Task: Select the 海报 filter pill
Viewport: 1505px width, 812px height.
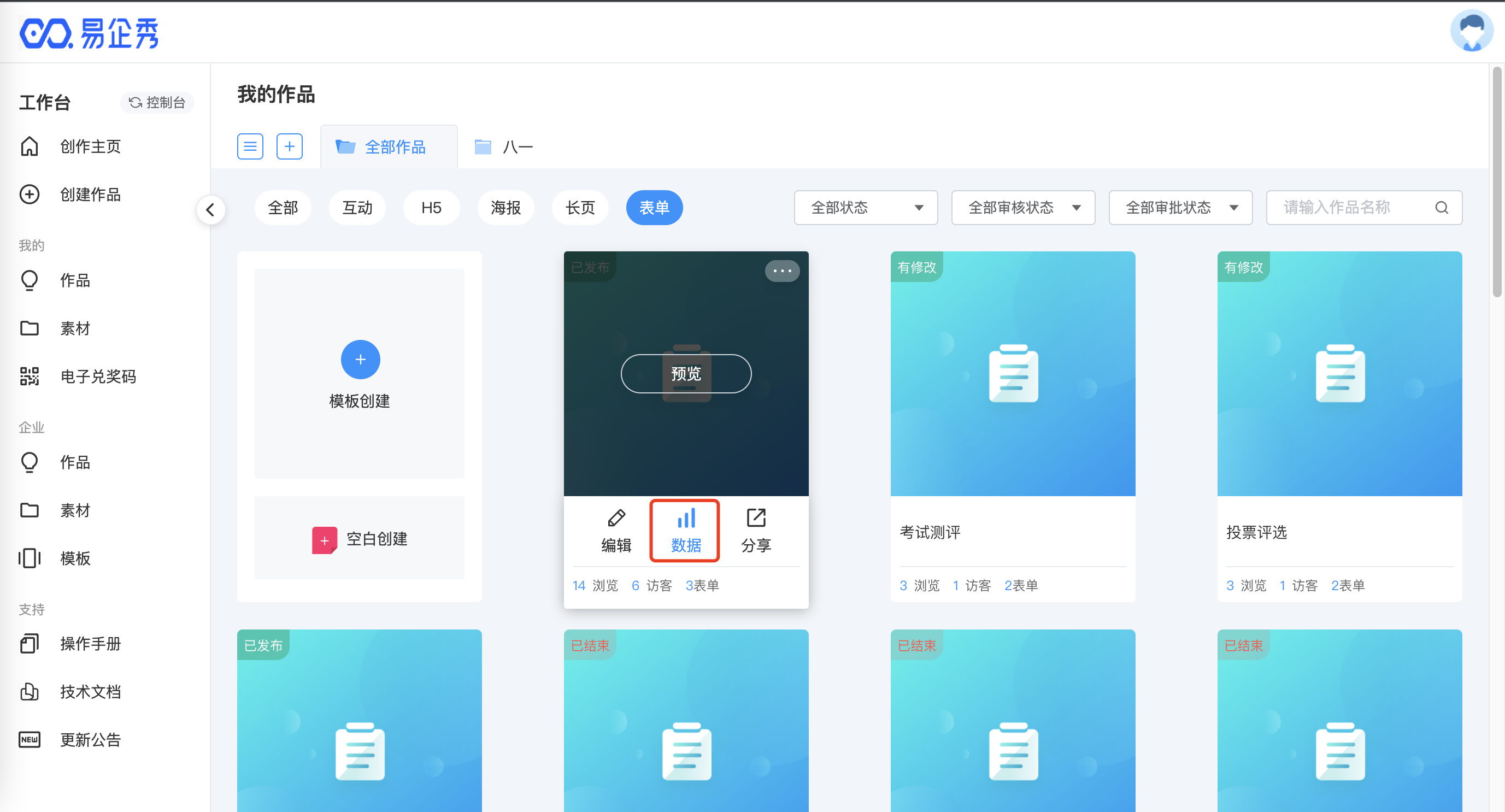Action: [505, 208]
